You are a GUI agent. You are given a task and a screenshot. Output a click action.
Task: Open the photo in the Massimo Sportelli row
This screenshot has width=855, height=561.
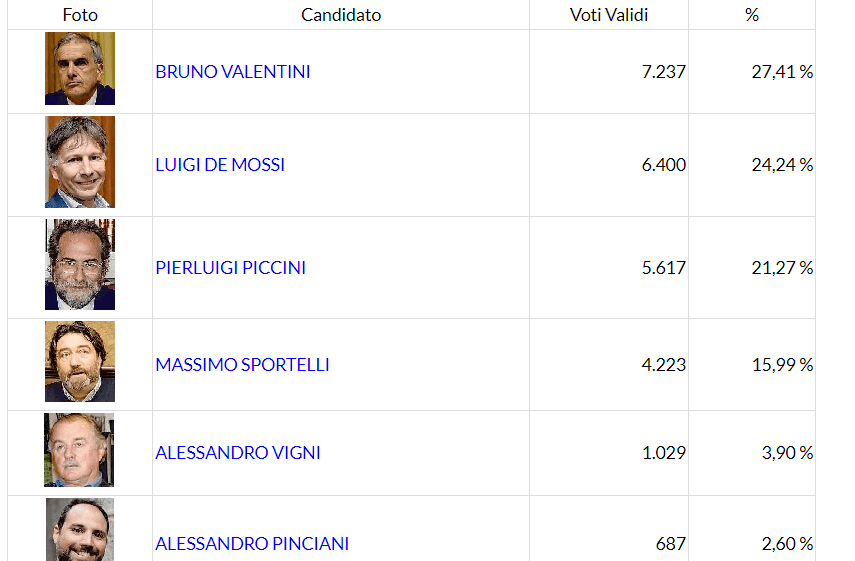(80, 362)
